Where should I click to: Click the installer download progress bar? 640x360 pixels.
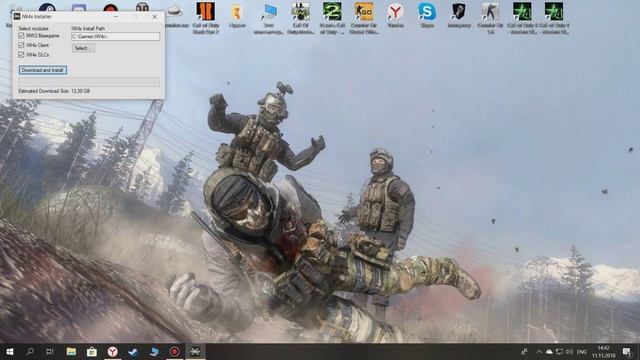pos(89,82)
